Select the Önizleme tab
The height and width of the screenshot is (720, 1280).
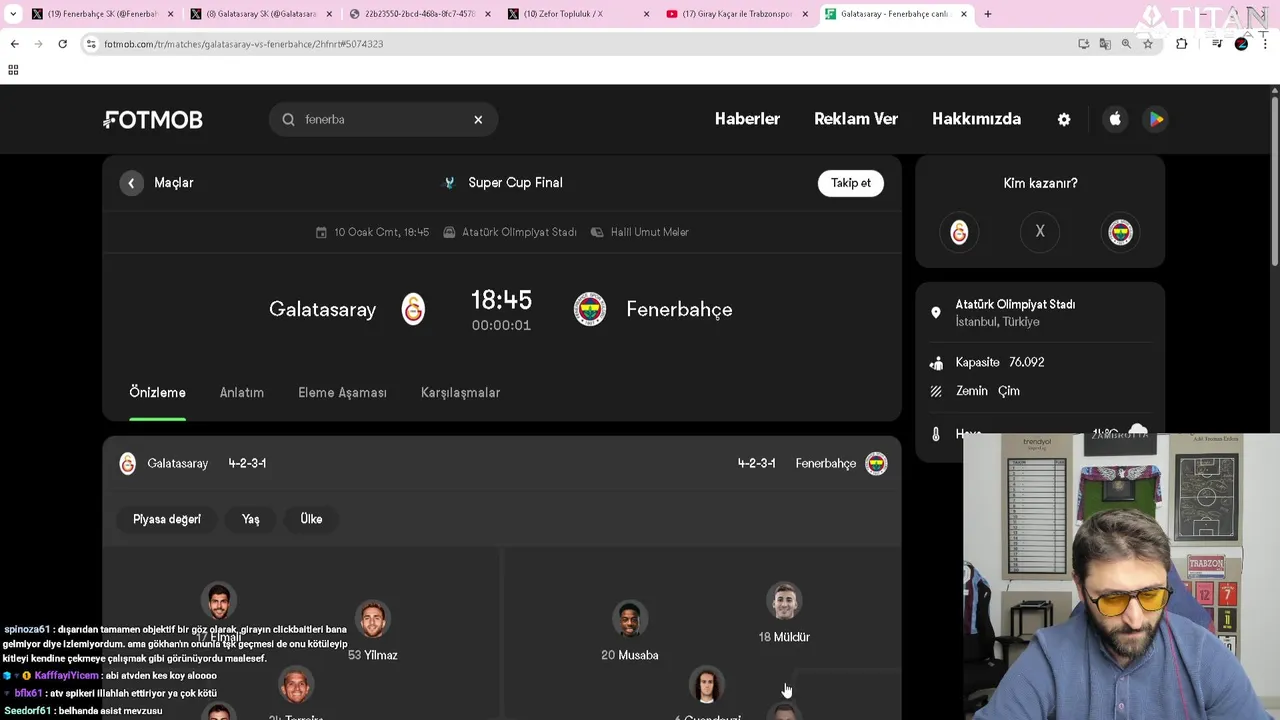coord(157,392)
